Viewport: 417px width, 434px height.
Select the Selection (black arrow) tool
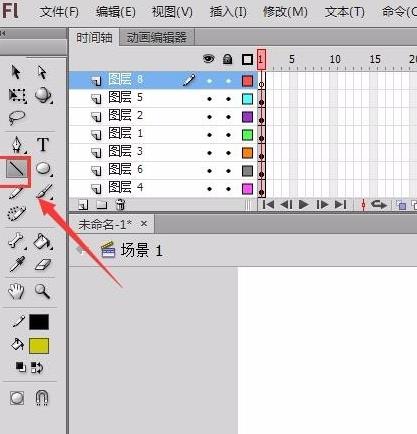pos(16,72)
